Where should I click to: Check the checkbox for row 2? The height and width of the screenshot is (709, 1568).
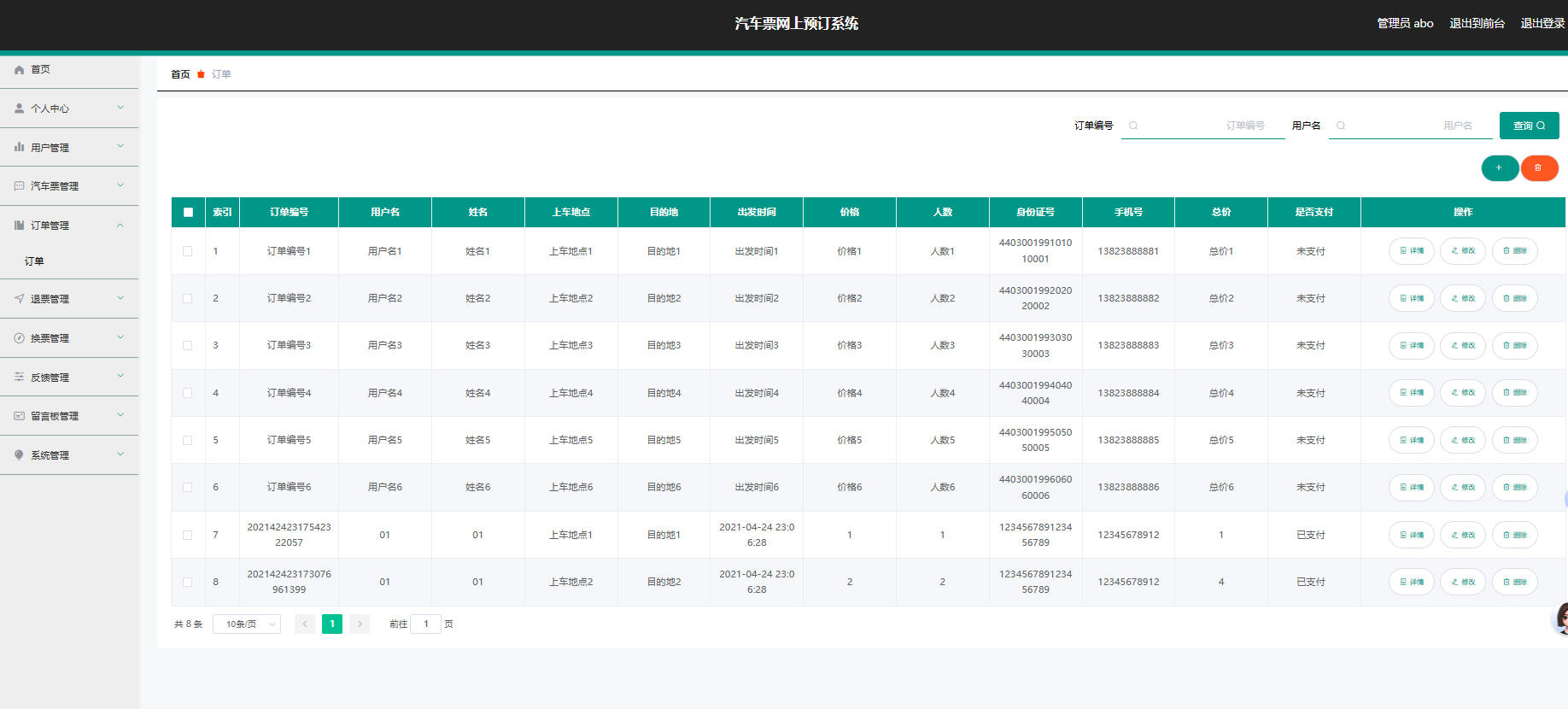coord(188,299)
